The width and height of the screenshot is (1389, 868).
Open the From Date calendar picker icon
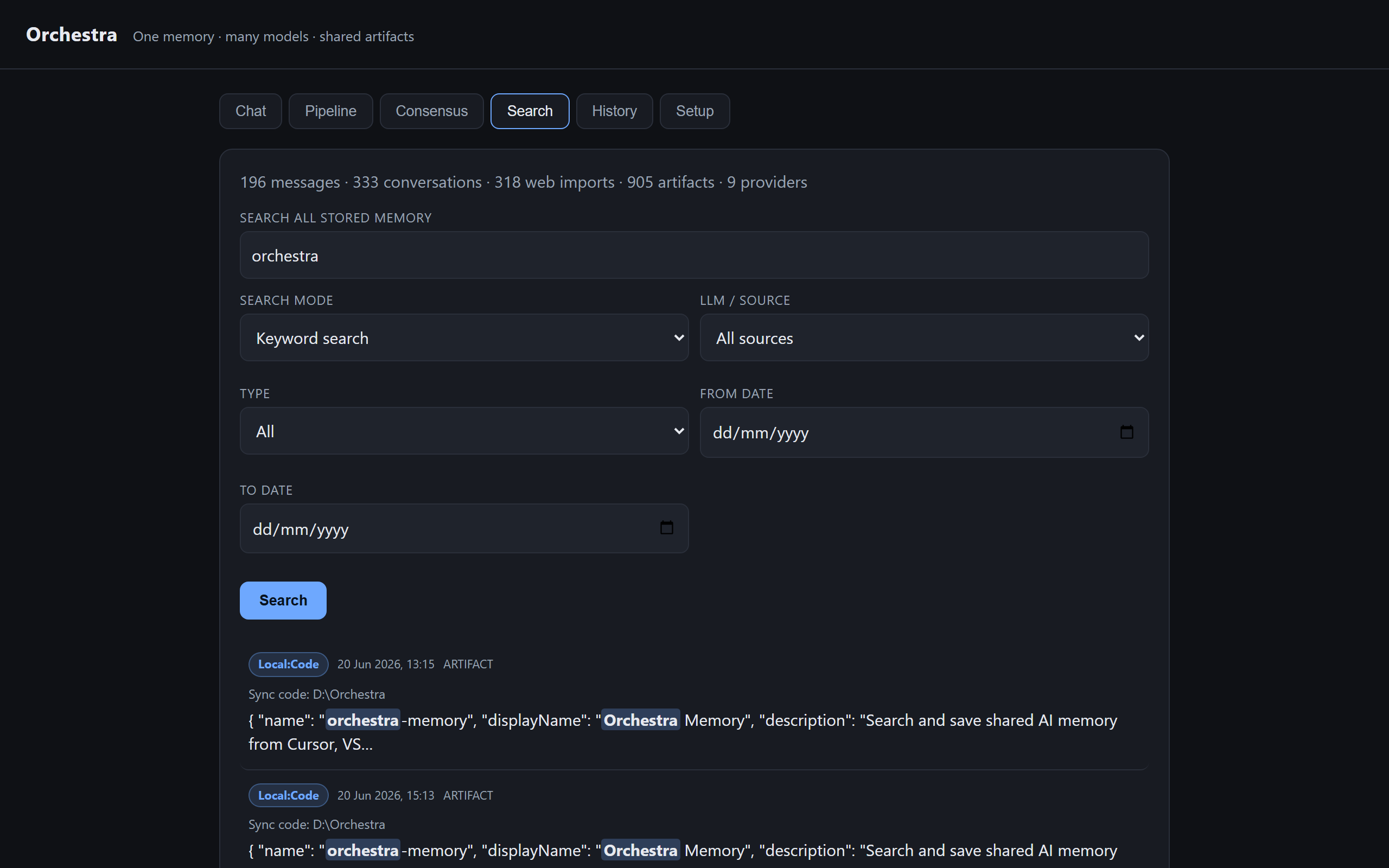tap(1126, 432)
